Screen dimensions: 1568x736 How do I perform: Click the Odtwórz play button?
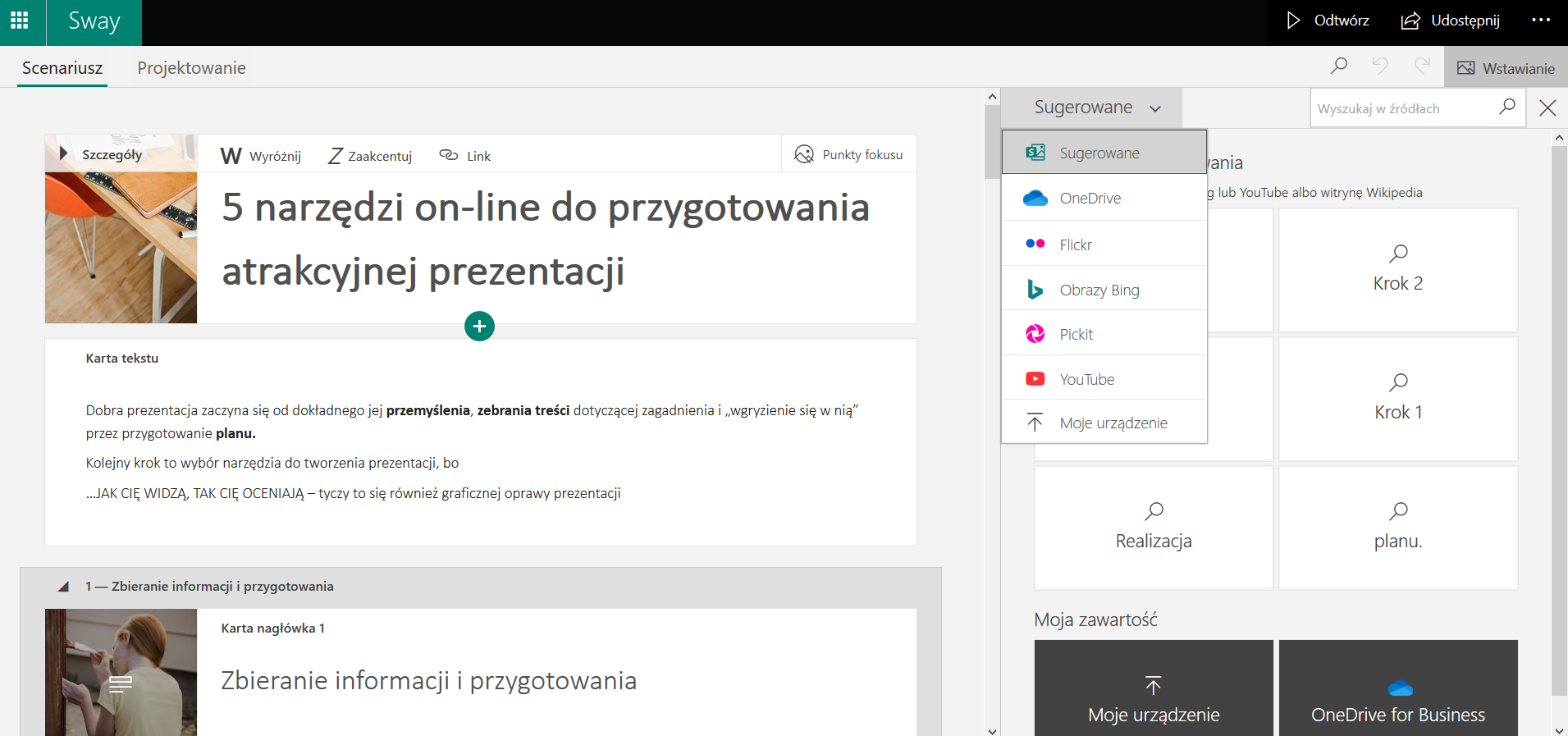(x=1327, y=21)
